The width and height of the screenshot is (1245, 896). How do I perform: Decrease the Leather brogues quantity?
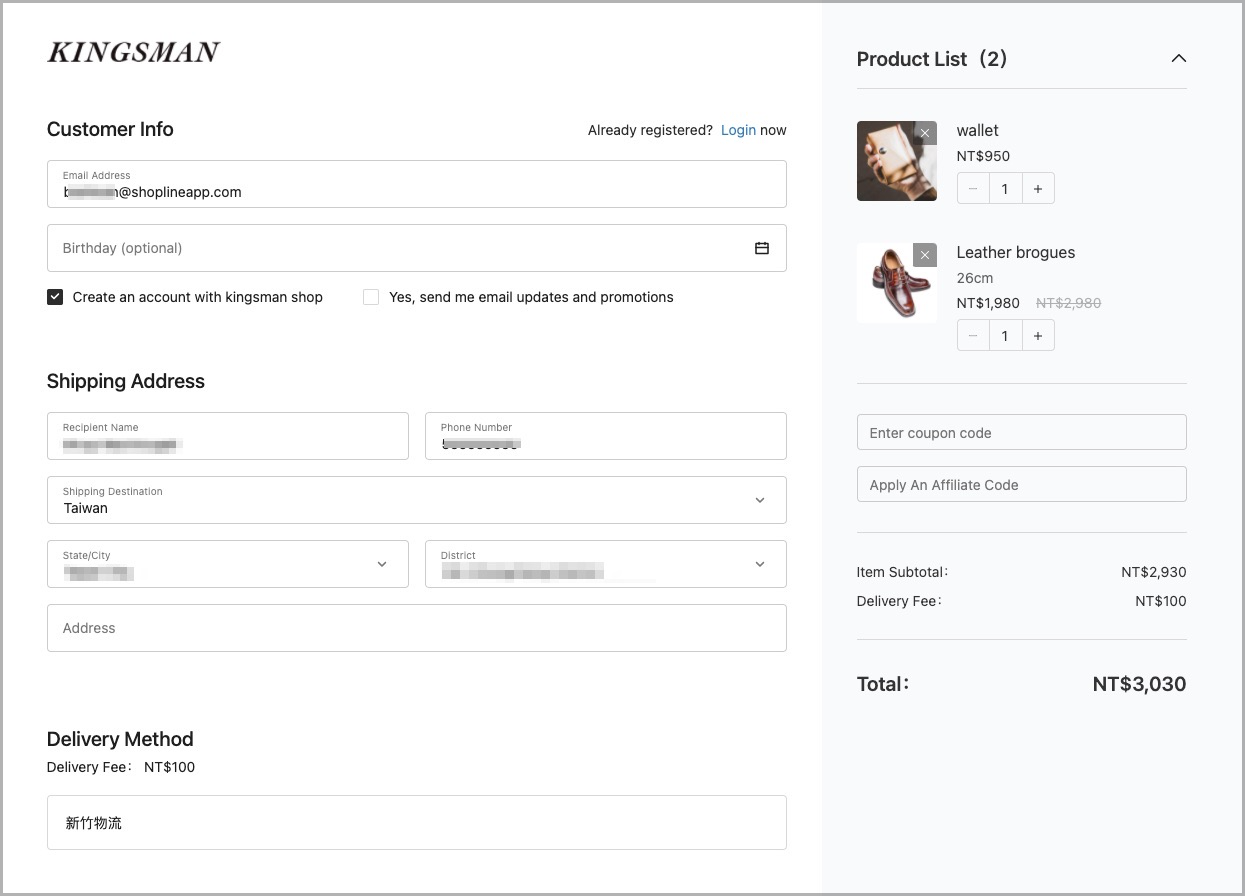click(x=973, y=335)
